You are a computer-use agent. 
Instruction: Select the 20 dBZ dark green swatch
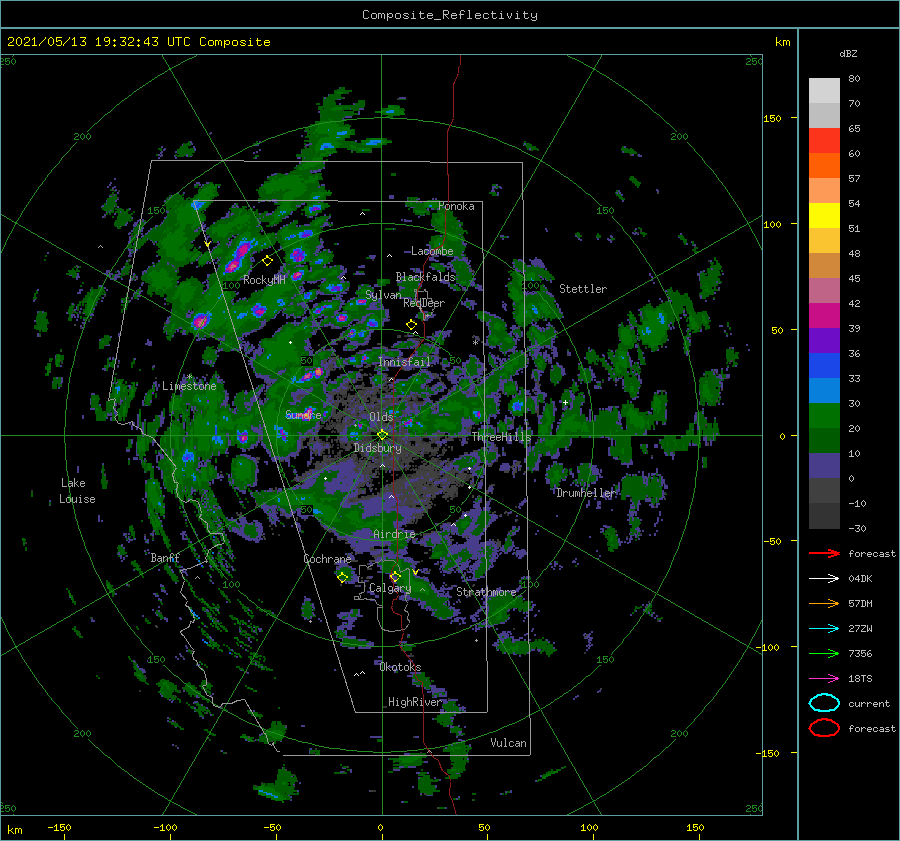(824, 440)
